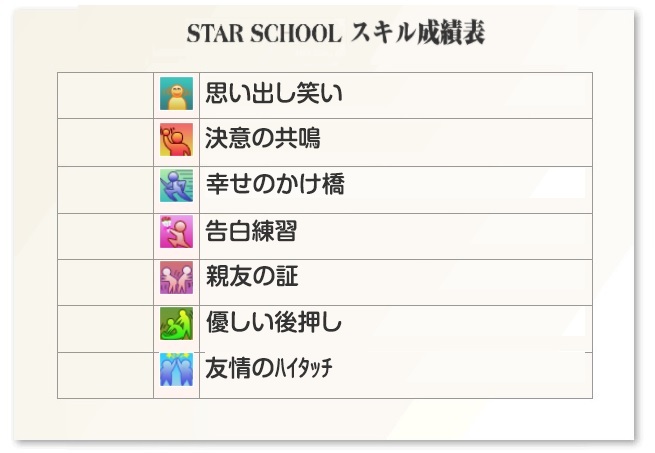This screenshot has width=655, height=453.
Task: Select the 幸せのかけ橋 running figure icon
Action: (176, 186)
